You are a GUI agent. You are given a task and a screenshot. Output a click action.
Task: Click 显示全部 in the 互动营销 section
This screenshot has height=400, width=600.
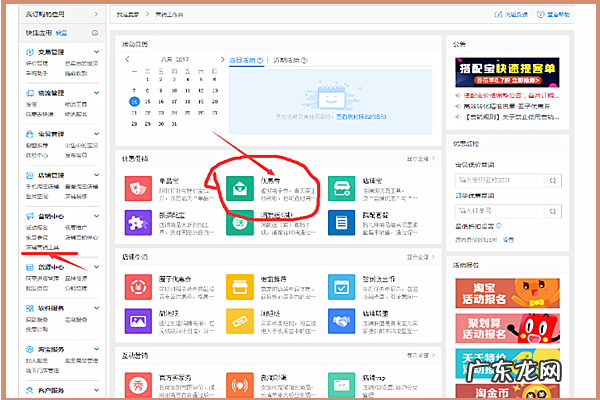[421, 355]
